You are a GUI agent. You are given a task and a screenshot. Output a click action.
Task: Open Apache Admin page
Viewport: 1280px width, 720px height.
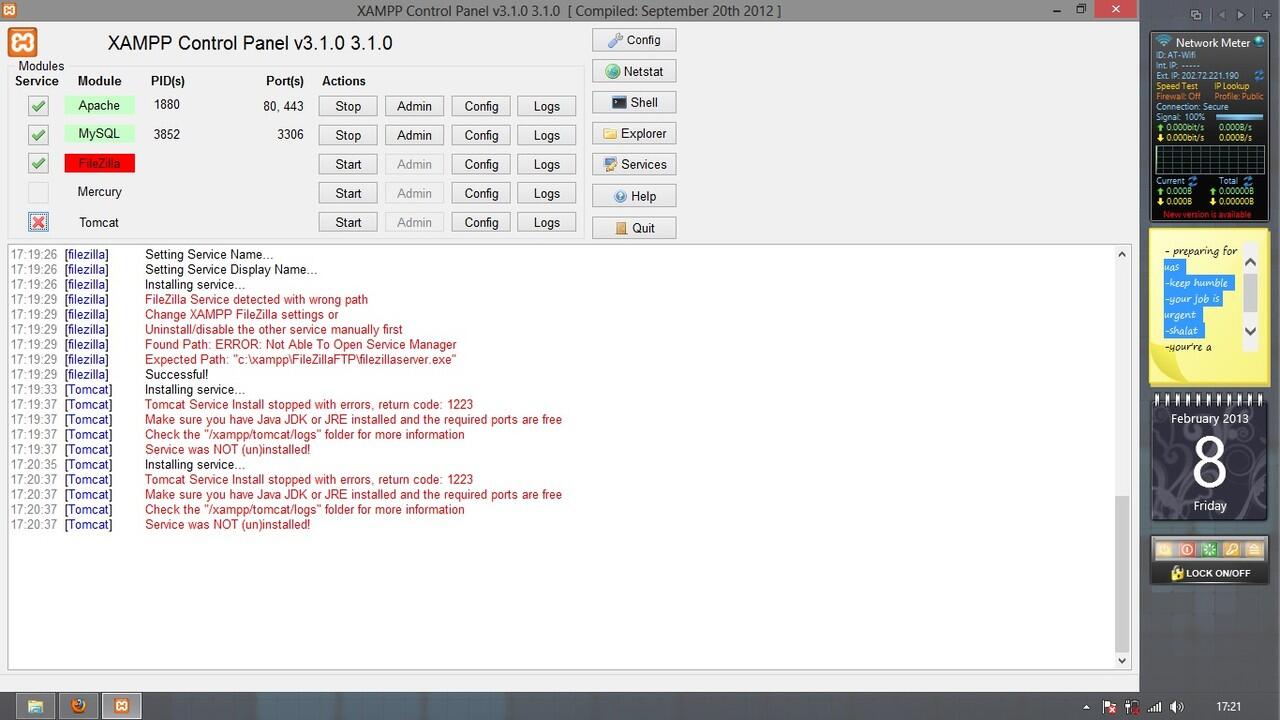[x=414, y=106]
